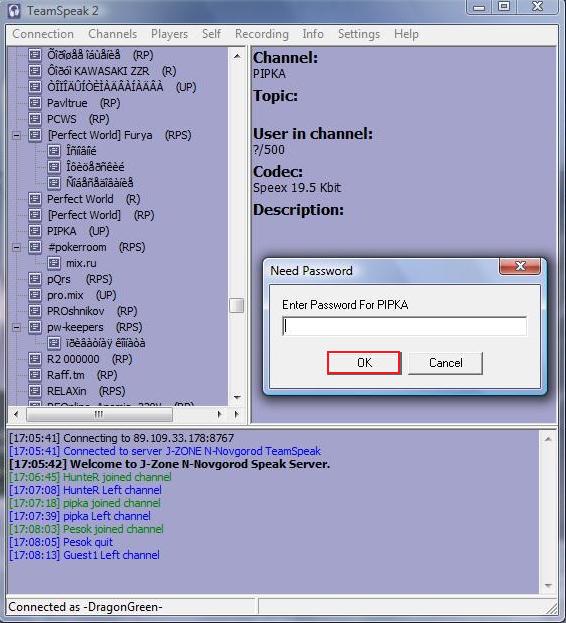Select the Raff.tm (RP) channel
Image resolution: width=566 pixels, height=623 pixels.
pos(82,375)
